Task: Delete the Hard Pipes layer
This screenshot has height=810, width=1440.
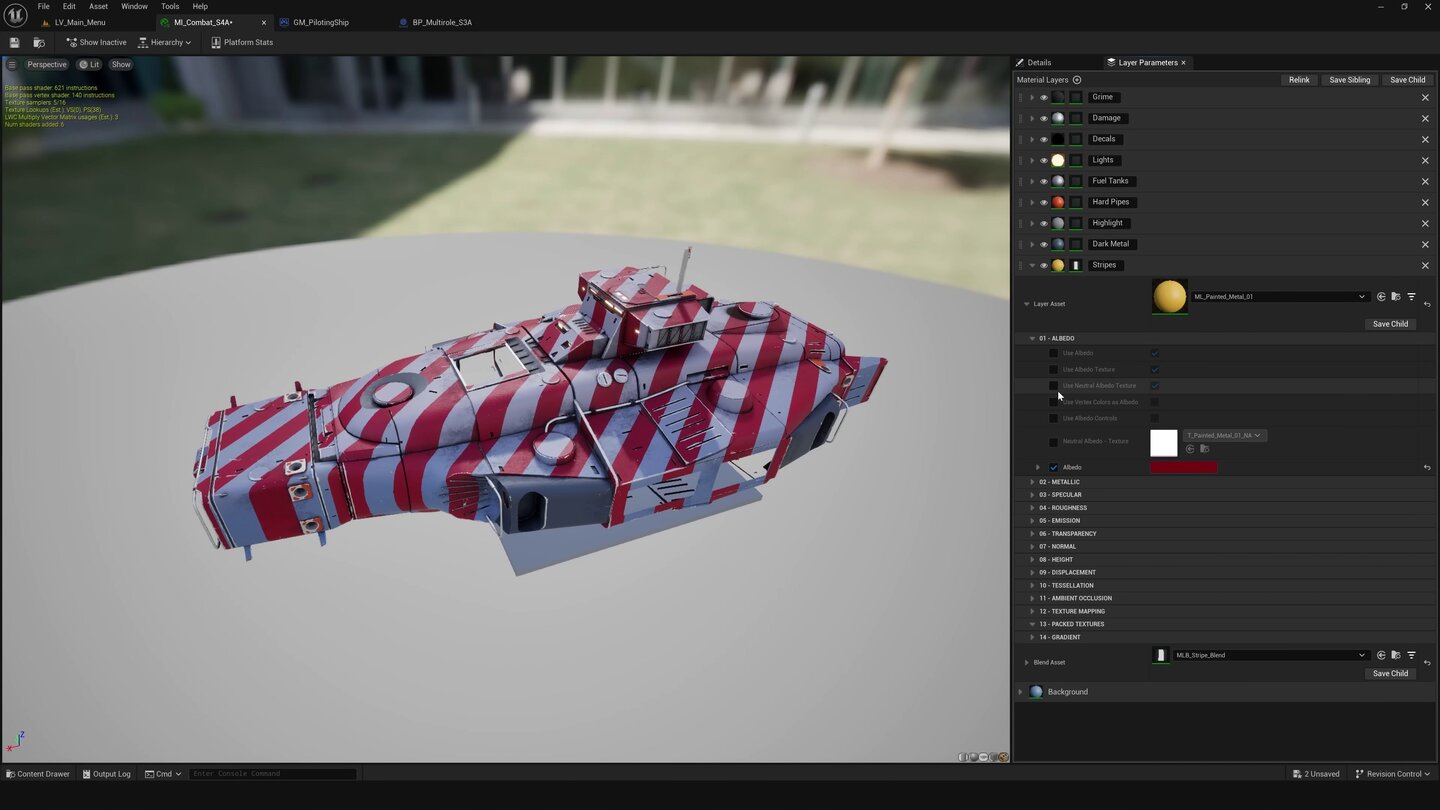Action: 1425,202
